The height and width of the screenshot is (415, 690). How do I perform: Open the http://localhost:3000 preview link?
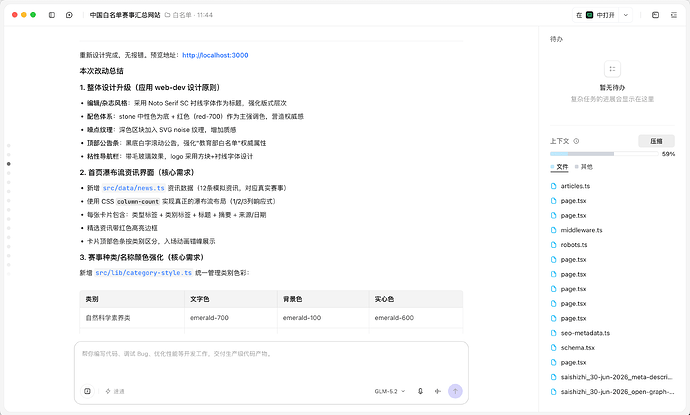215,55
